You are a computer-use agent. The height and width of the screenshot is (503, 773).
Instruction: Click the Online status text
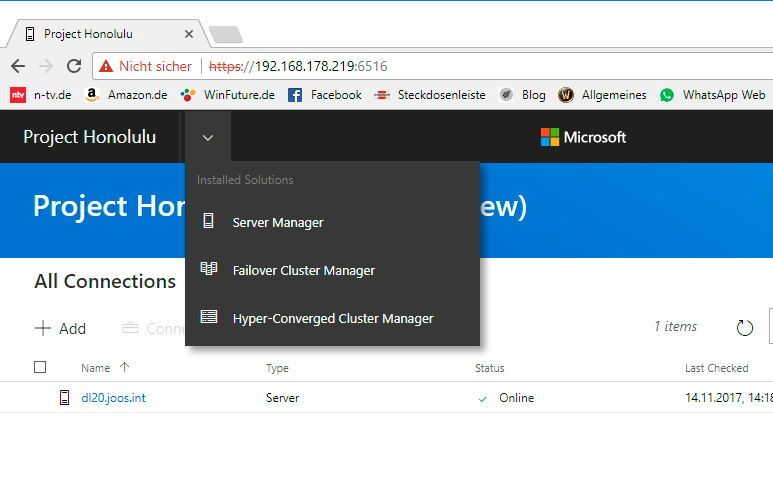516,397
